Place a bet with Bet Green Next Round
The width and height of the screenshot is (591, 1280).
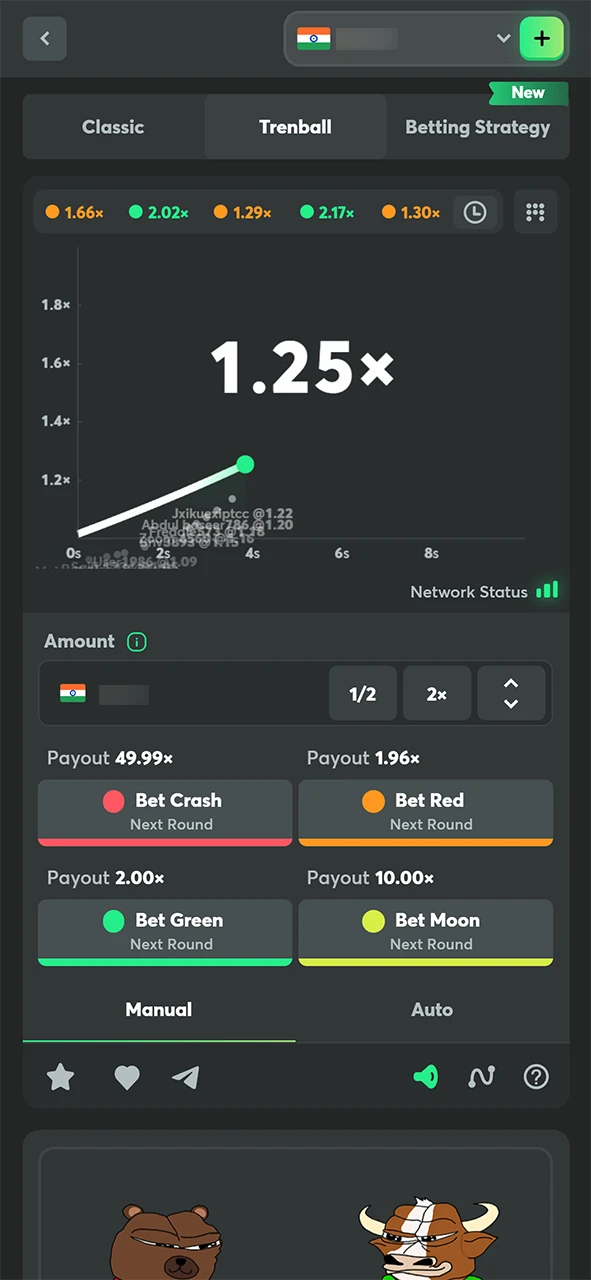165,931
